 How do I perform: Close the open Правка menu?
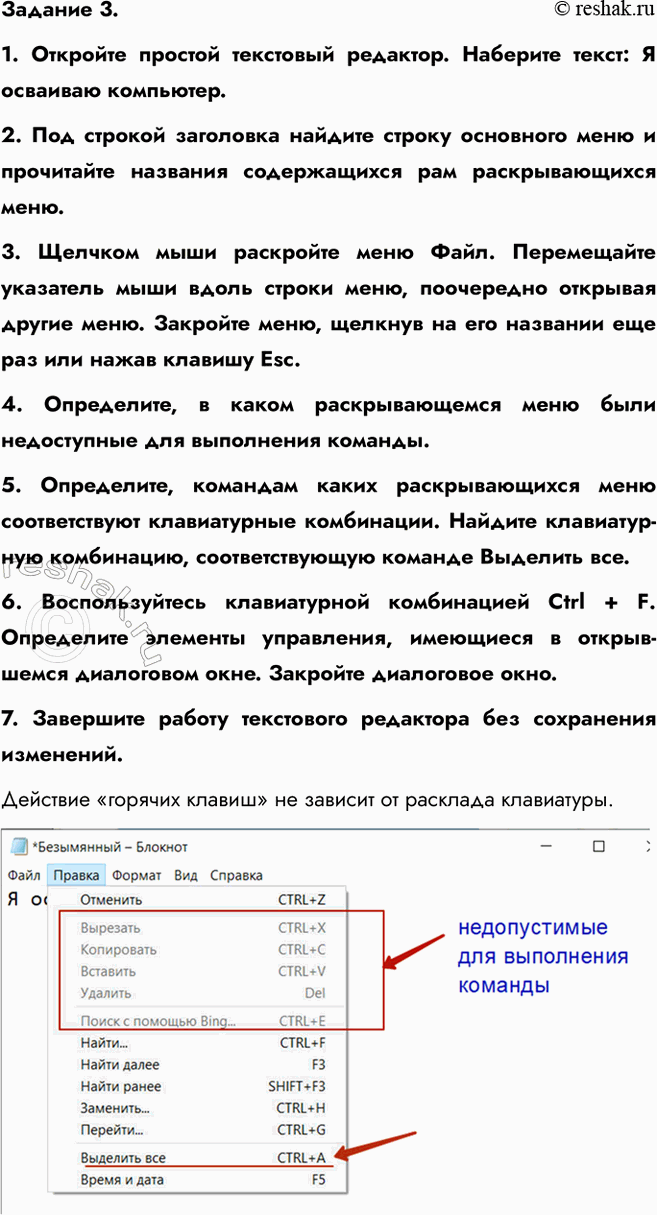pyautogui.click(x=77, y=875)
